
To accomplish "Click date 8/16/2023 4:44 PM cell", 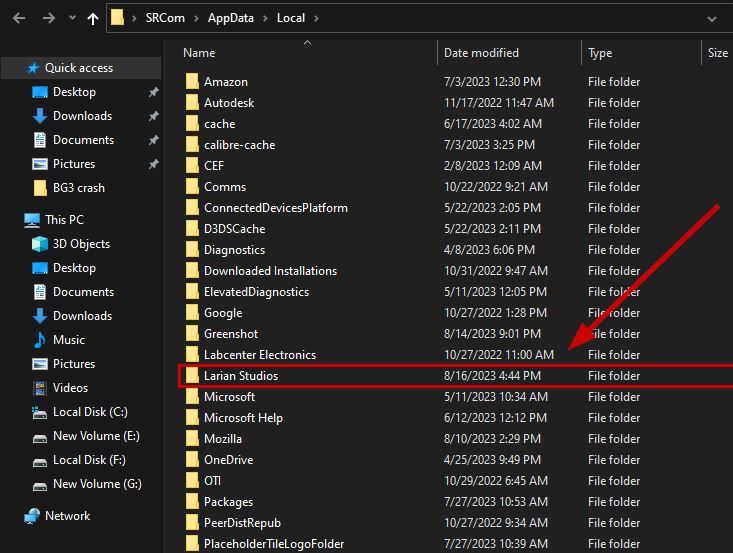I will (492, 376).
